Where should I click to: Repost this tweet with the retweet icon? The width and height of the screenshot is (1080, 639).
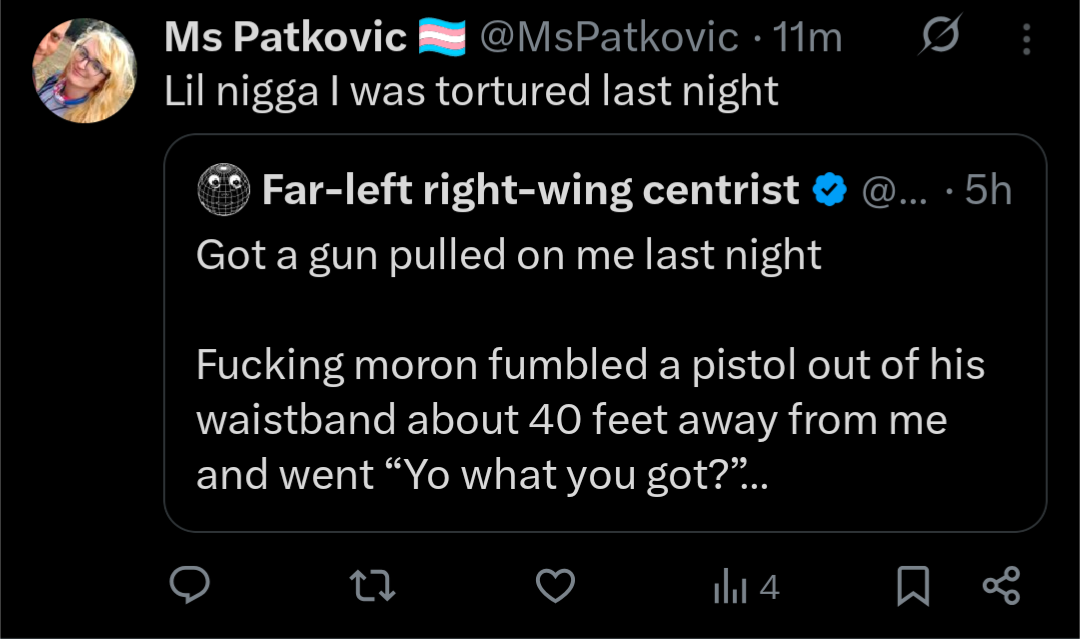point(374,587)
